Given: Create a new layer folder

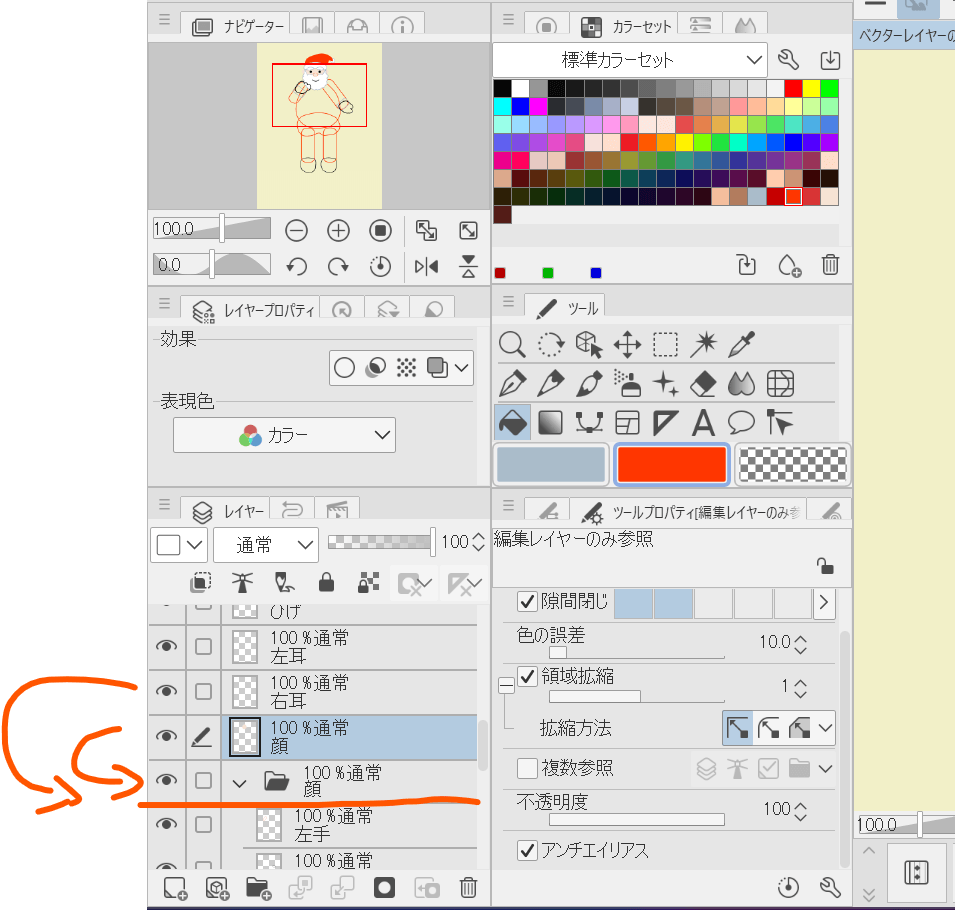Looking at the screenshot, I should tap(258, 887).
